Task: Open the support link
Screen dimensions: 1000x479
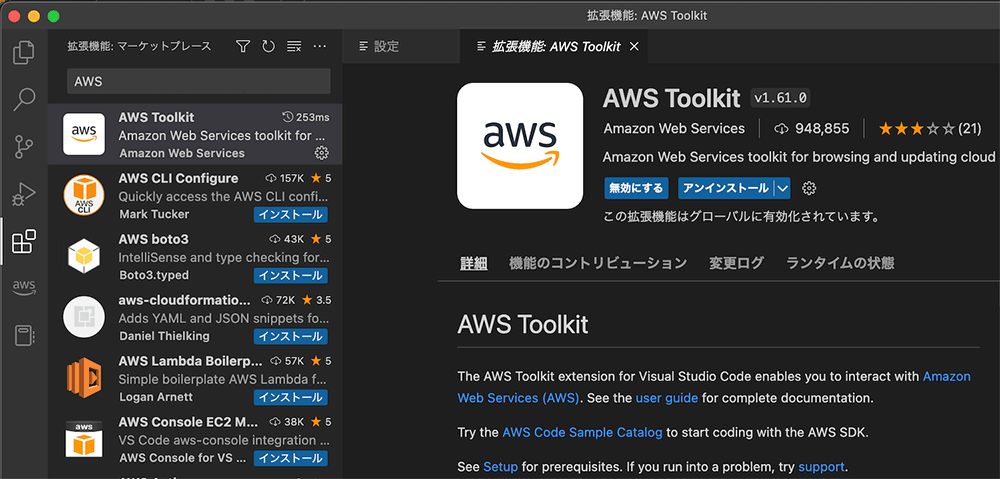Action: 821,467
